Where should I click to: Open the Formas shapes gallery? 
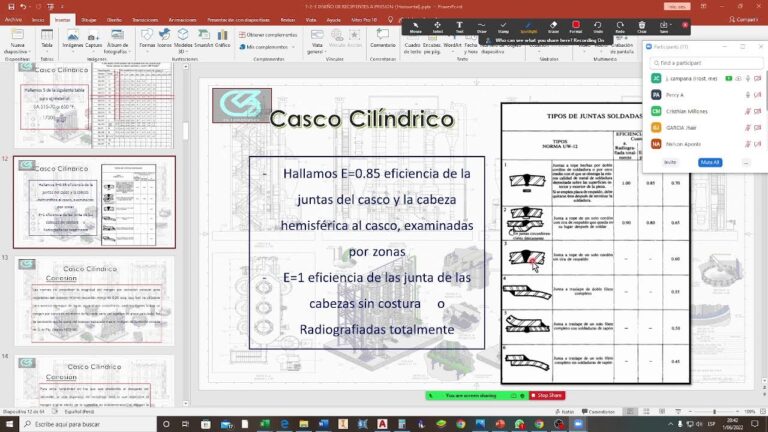pyautogui.click(x=147, y=39)
